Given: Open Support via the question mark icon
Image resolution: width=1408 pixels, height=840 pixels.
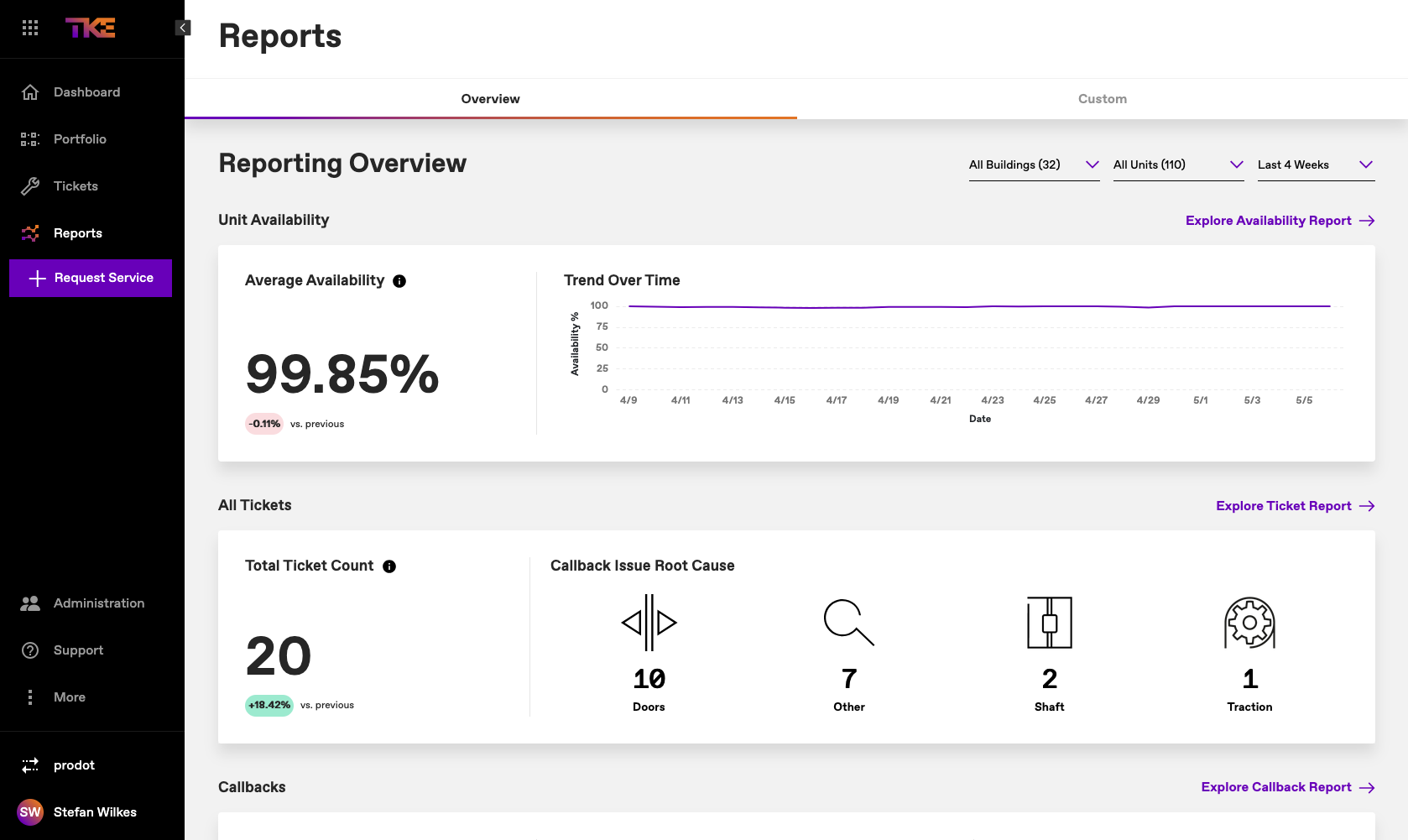Looking at the screenshot, I should pyautogui.click(x=30, y=650).
